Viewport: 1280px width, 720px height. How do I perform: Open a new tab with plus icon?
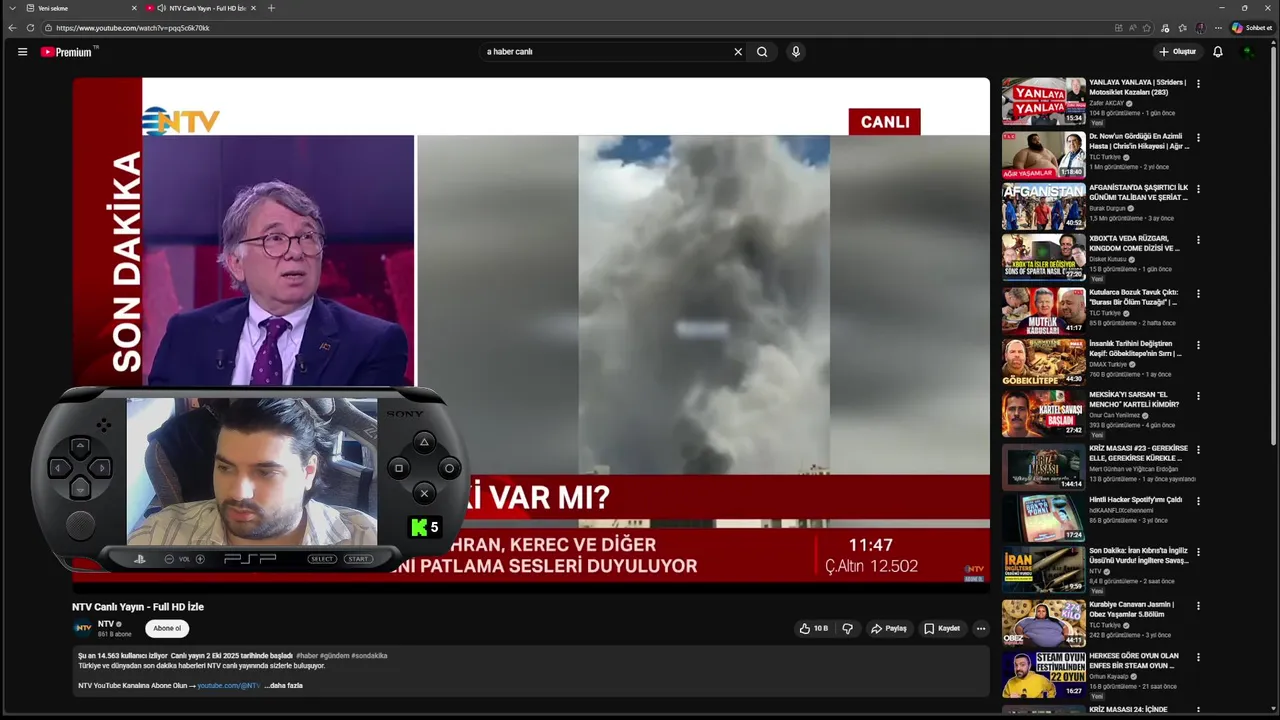point(271,8)
